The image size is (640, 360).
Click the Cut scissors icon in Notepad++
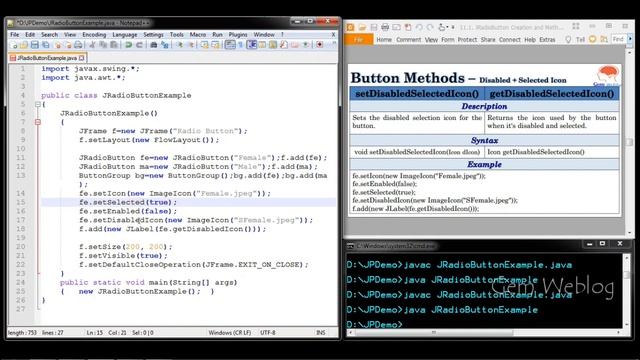click(x=92, y=45)
